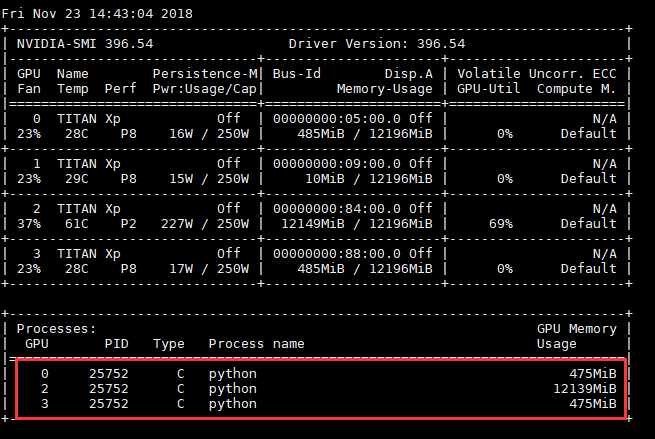Click the 69% GPU utilization value

point(499,223)
